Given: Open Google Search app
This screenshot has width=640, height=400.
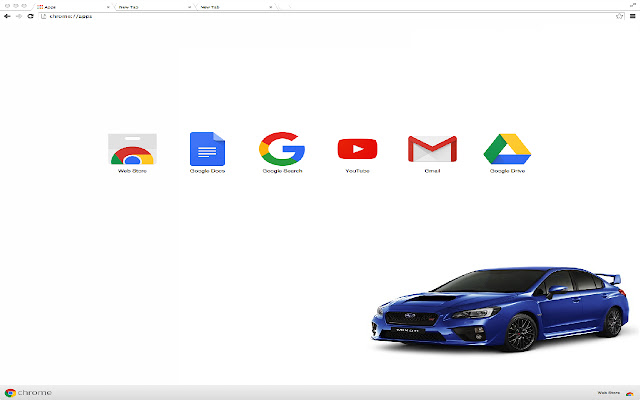Looking at the screenshot, I should pos(282,149).
